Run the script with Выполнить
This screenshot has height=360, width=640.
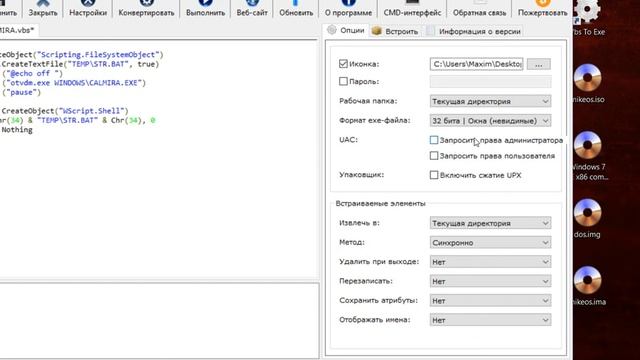(205, 9)
